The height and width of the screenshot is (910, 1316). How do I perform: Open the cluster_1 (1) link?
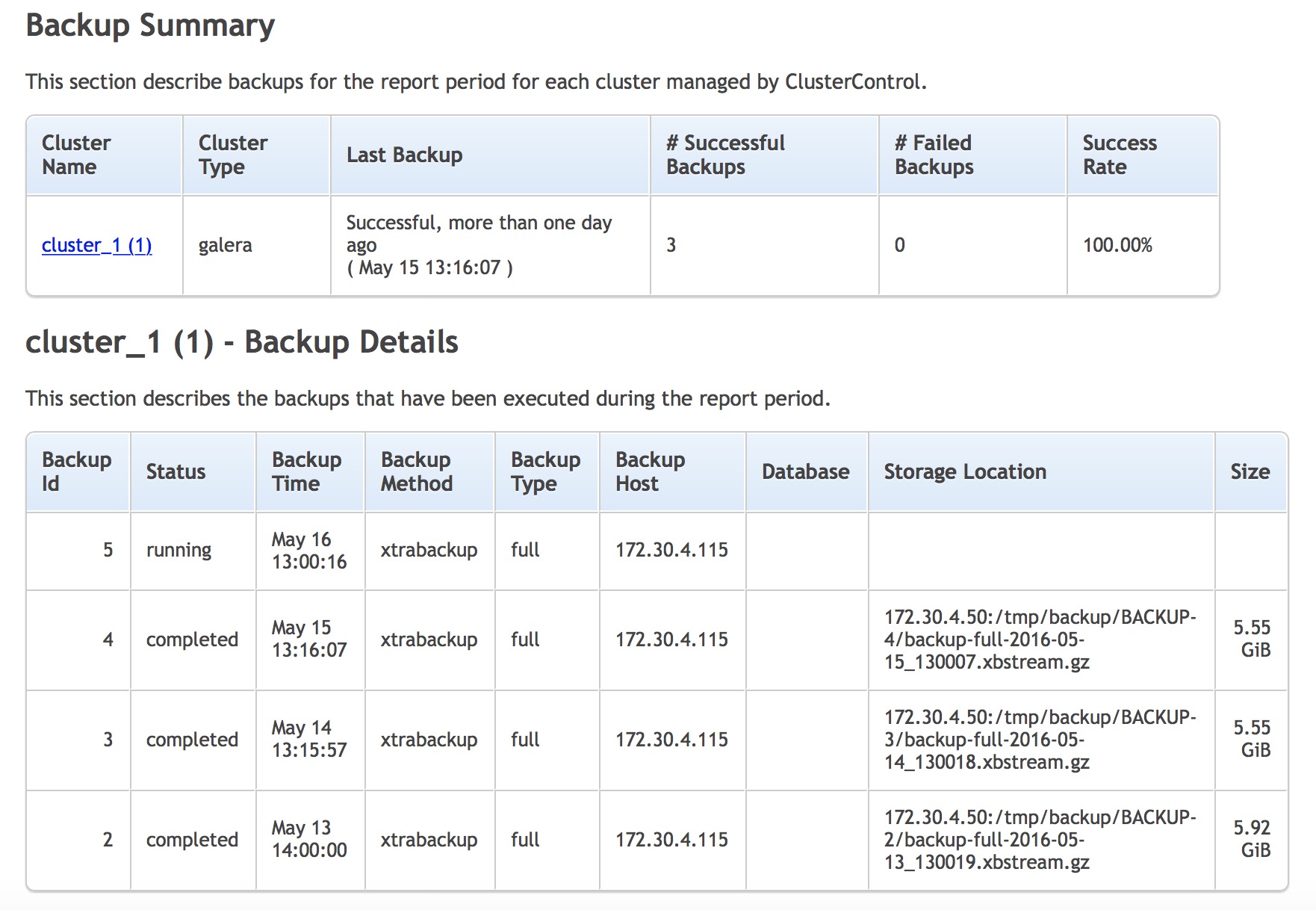point(96,245)
